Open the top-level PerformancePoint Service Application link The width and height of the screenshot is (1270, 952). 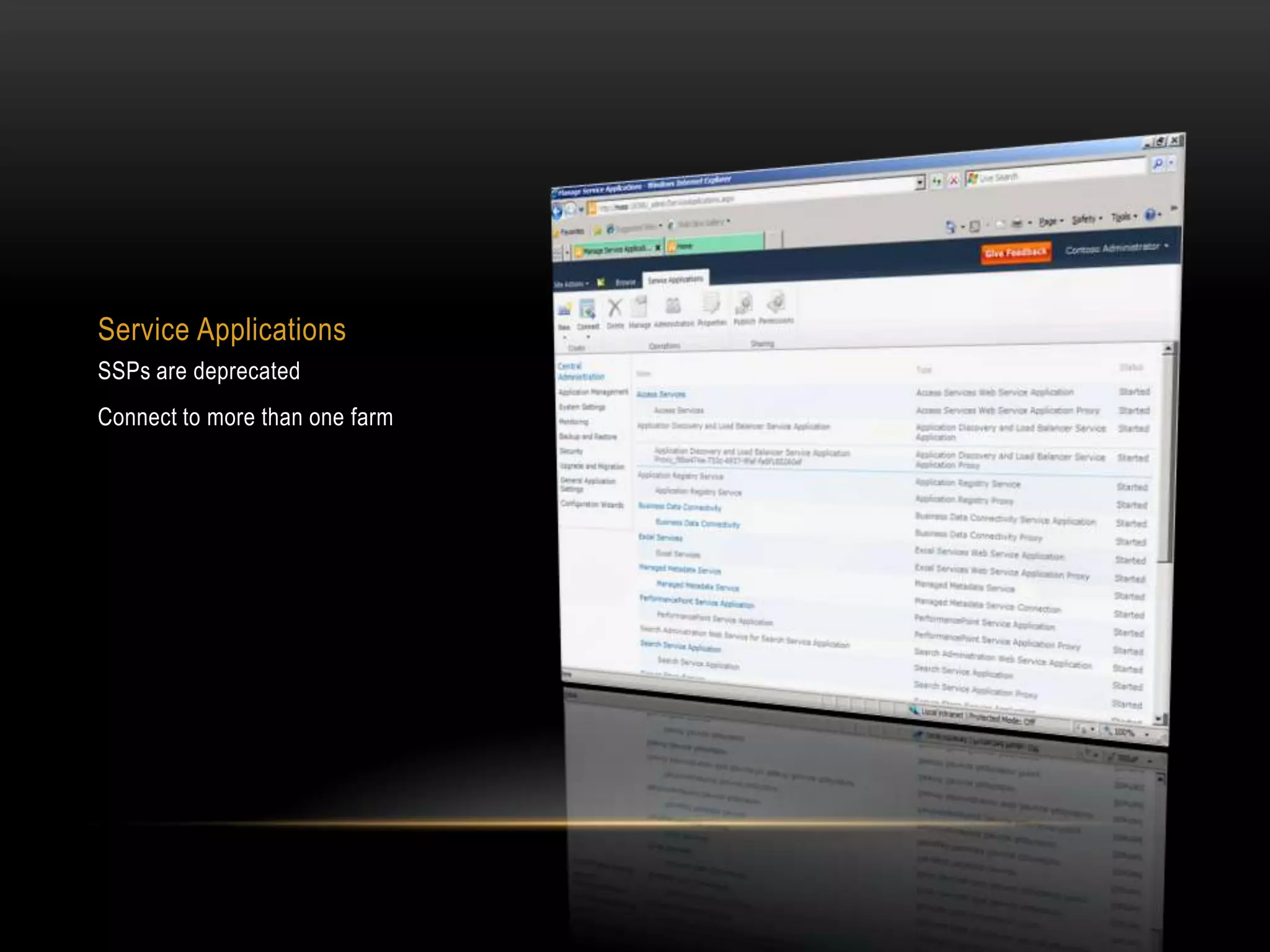click(x=697, y=602)
